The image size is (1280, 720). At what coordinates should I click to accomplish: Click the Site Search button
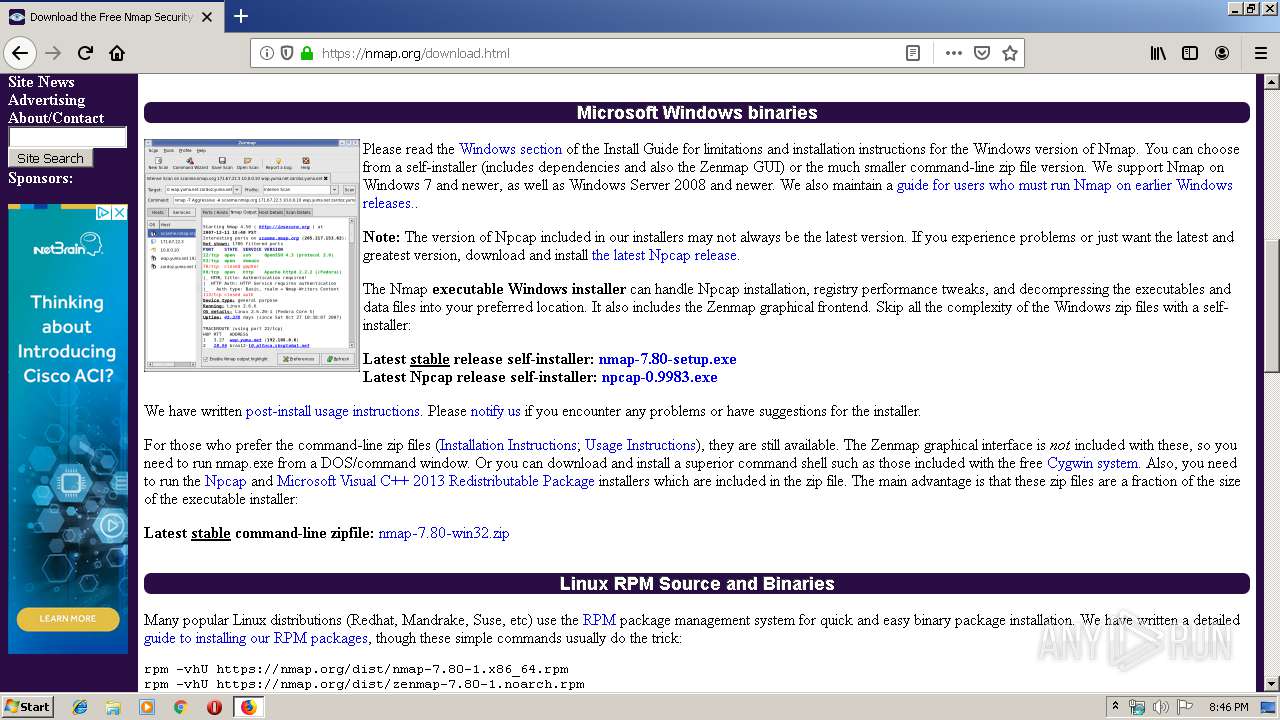[50, 158]
